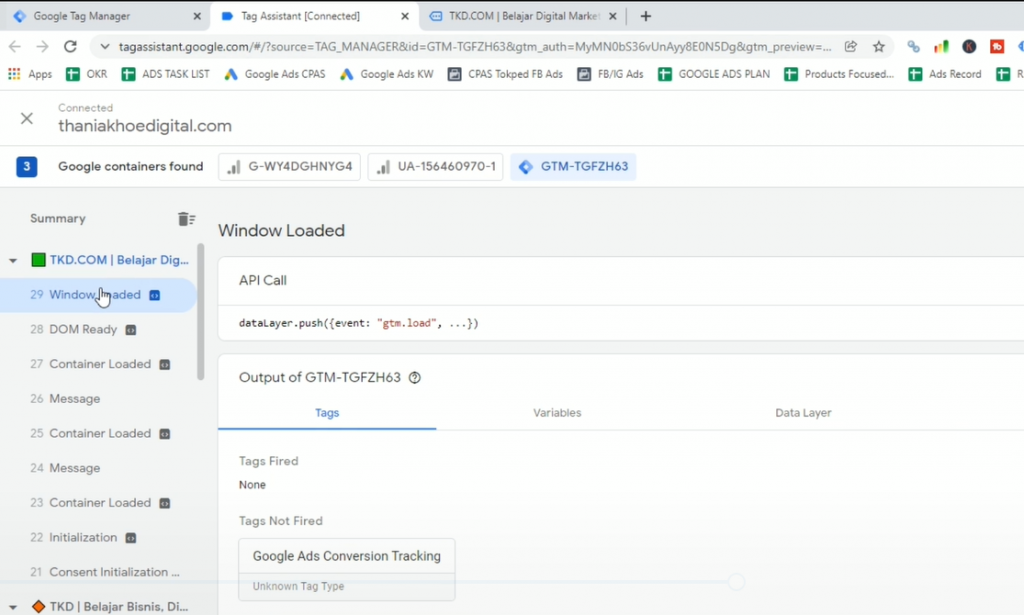Screen dimensions: 1024x615
Task: Close the Tag Assistant connection with X icon
Action: (27, 118)
